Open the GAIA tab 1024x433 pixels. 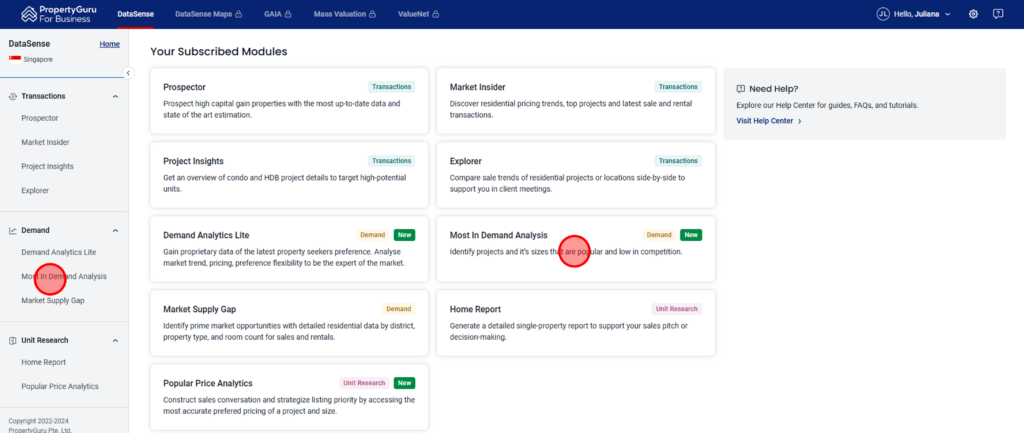click(278, 14)
